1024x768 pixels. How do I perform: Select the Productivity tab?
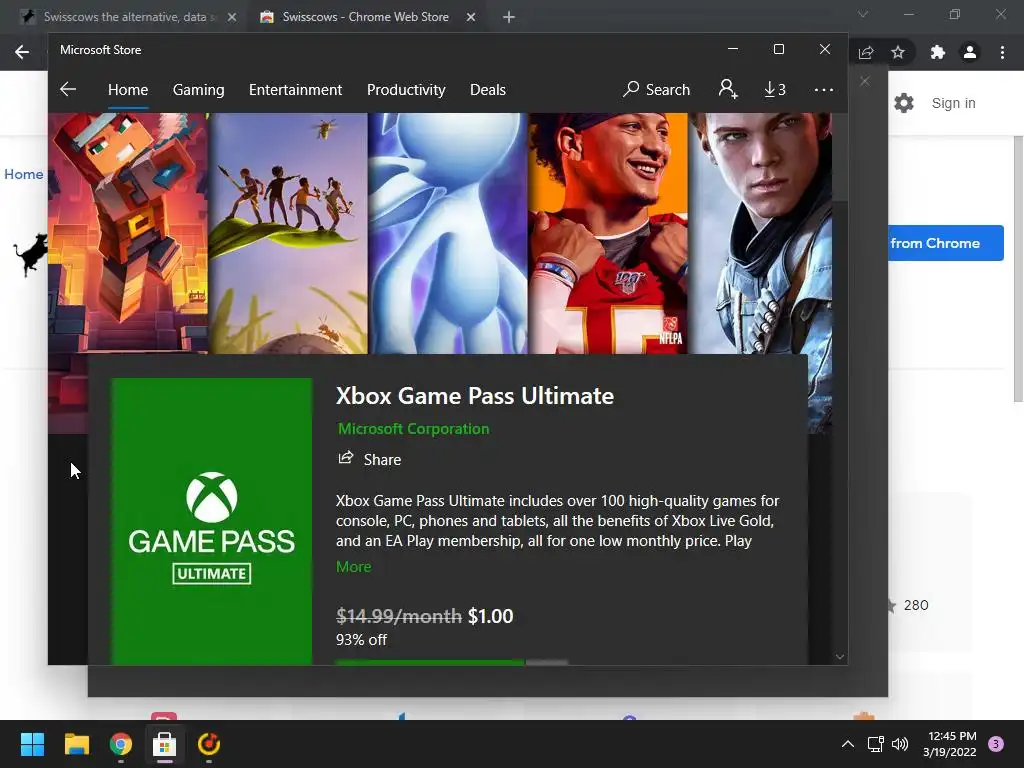pyautogui.click(x=406, y=89)
